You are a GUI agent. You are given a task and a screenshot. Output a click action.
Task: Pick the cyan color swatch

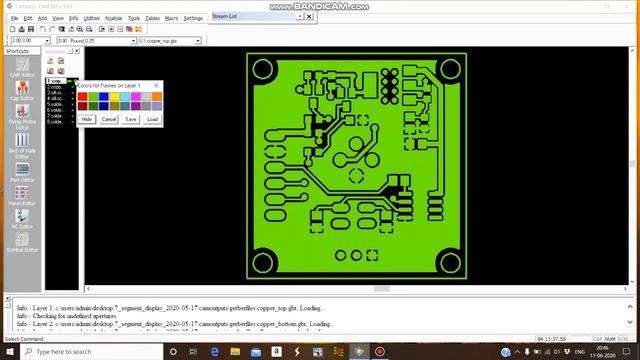click(125, 97)
